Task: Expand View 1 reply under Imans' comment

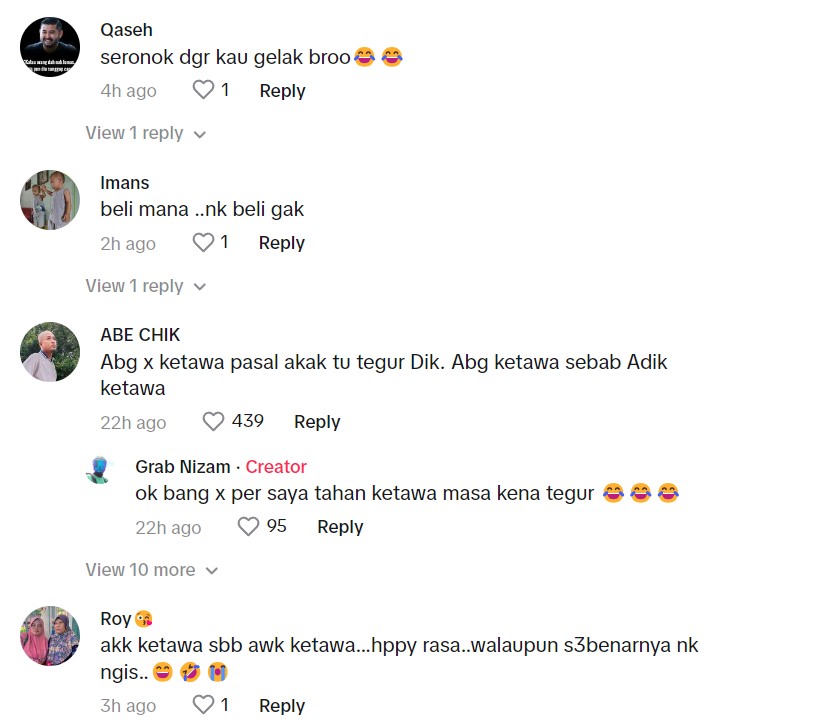Action: [x=146, y=286]
